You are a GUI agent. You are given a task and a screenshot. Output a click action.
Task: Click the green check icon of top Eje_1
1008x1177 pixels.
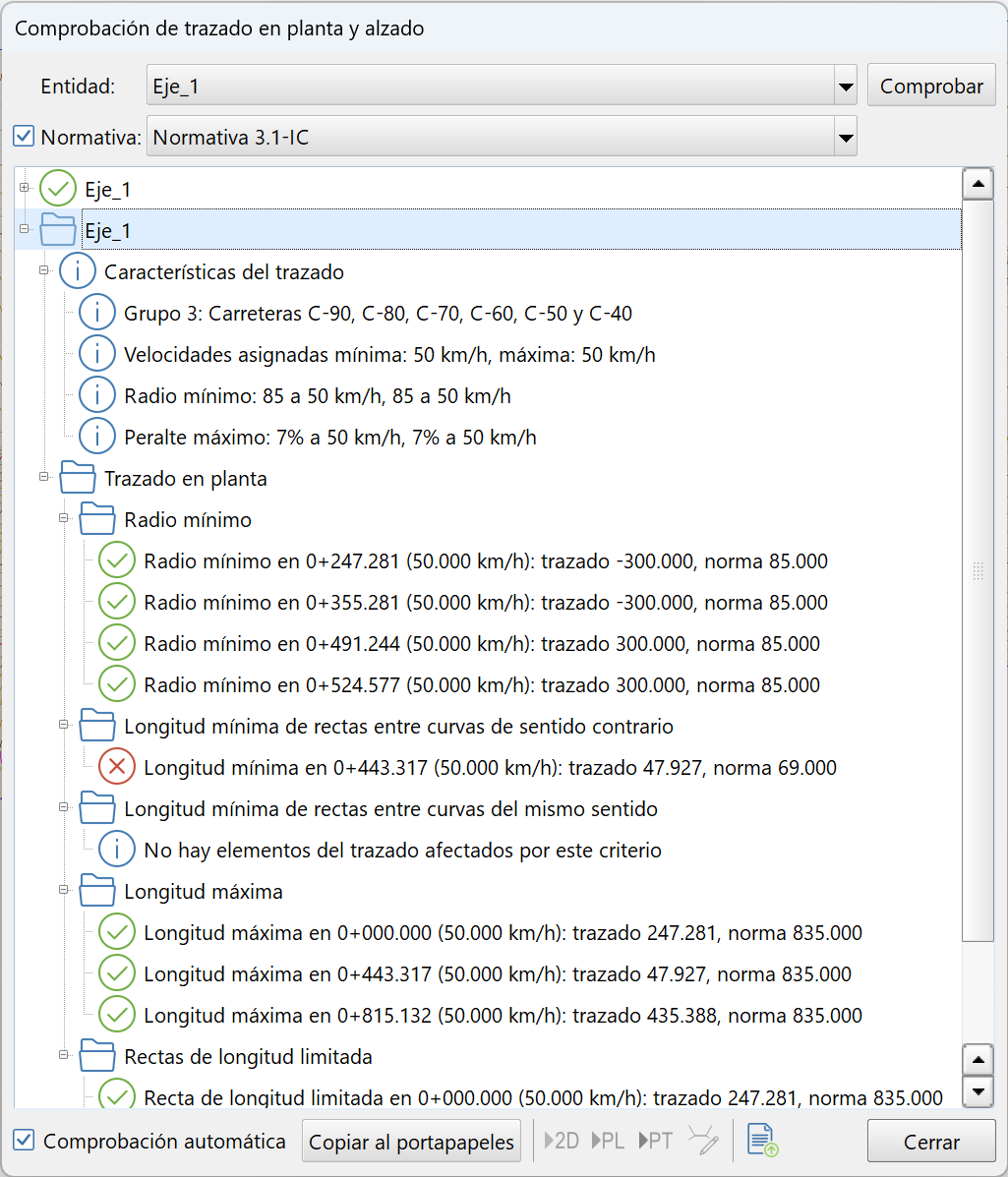click(58, 190)
